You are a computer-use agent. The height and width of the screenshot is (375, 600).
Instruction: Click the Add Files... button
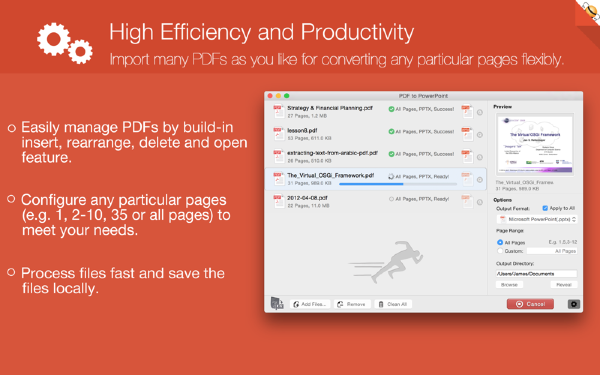pyautogui.click(x=310, y=304)
